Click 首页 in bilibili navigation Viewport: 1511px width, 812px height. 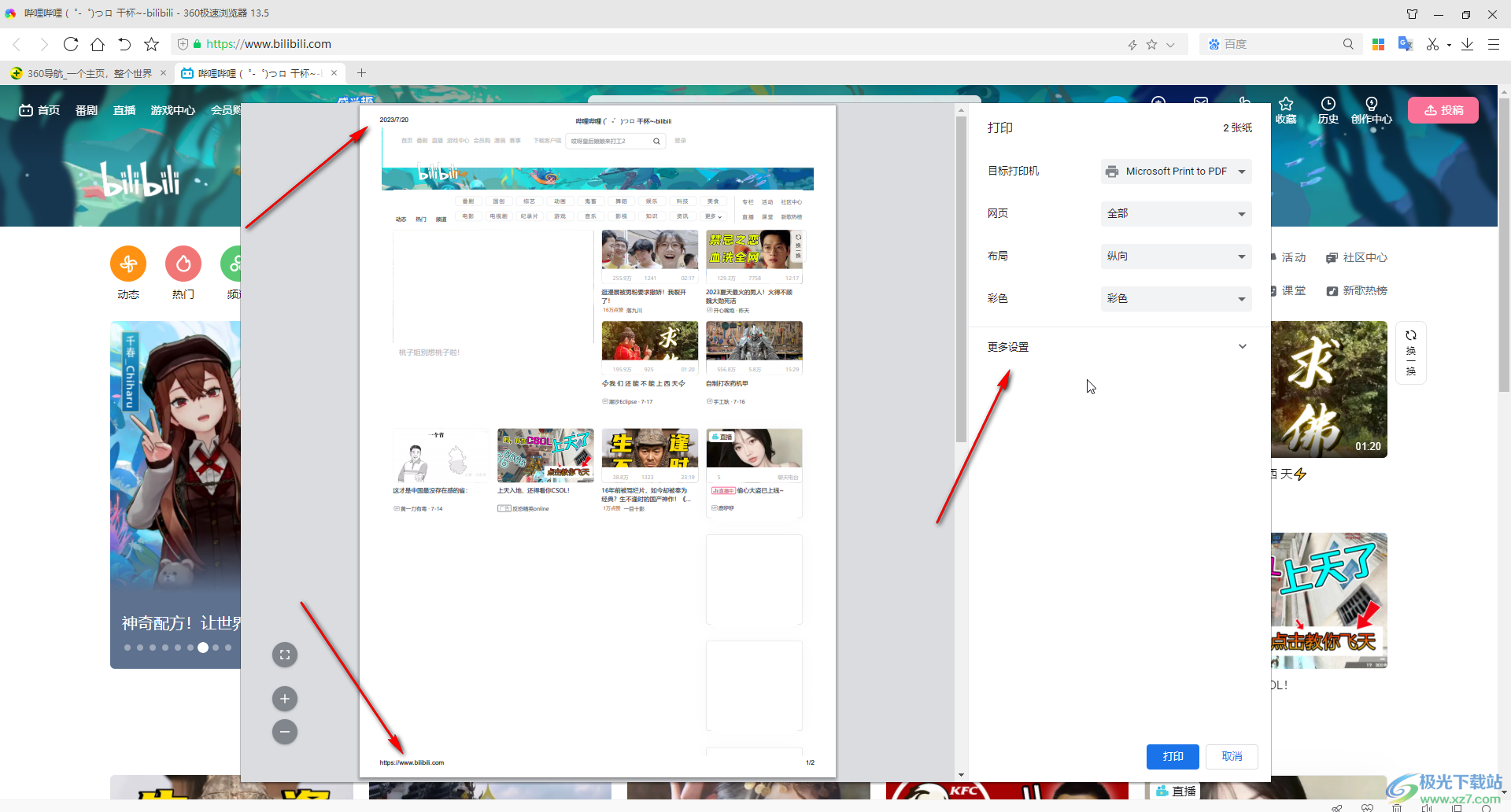click(39, 110)
